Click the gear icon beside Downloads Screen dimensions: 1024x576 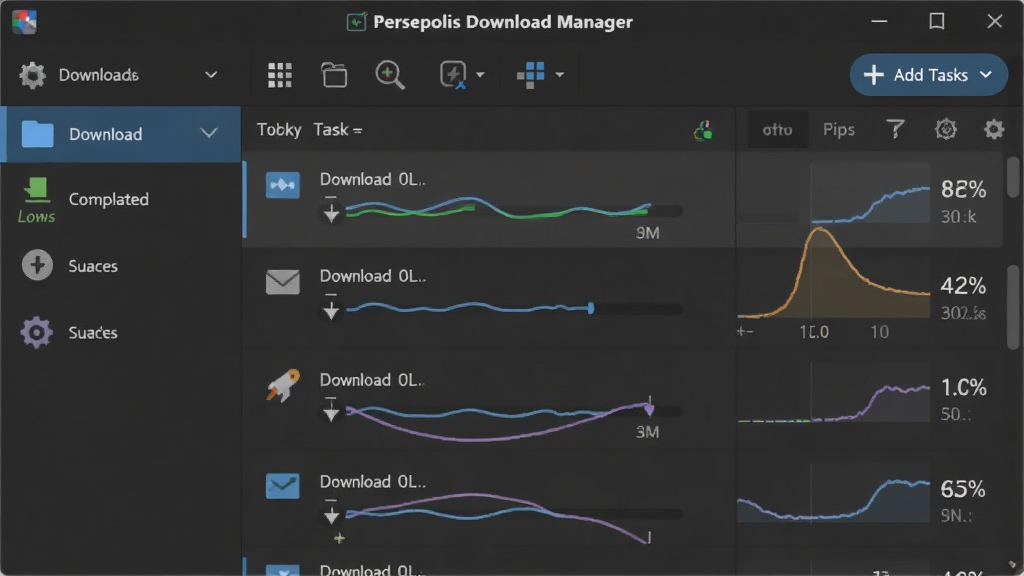coord(32,75)
